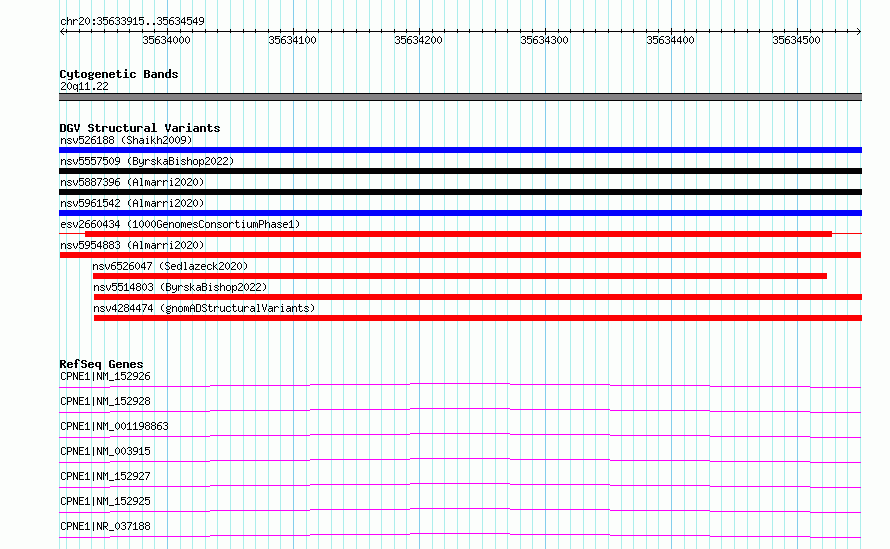Click ruler position label 35634200
The height and width of the screenshot is (549, 890).
[418, 40]
